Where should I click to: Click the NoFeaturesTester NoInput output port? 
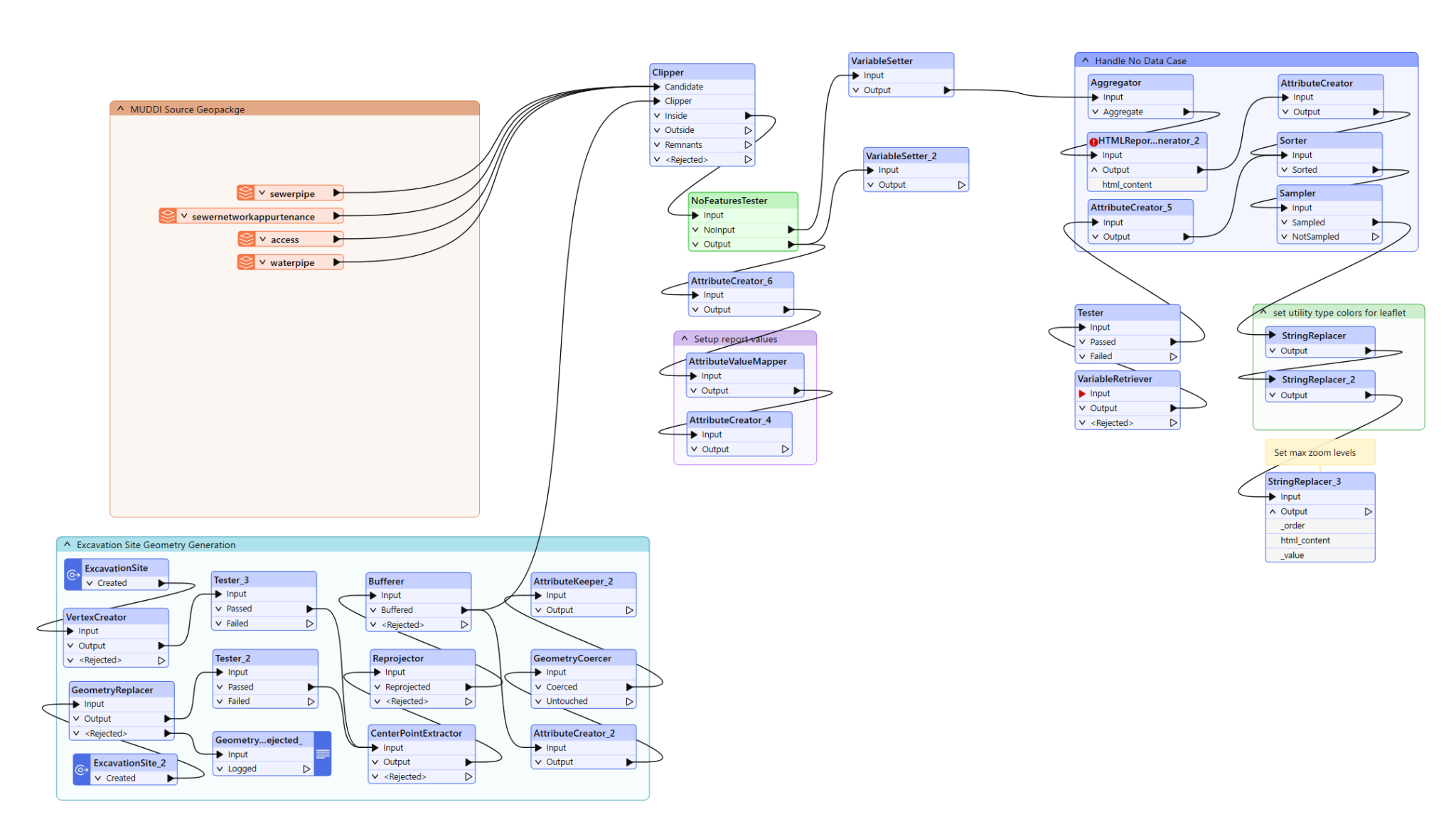pos(791,230)
